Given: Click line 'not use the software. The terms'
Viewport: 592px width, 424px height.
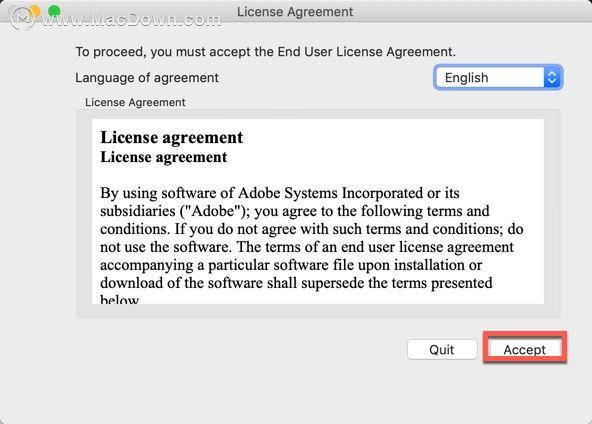Looking at the screenshot, I should (x=307, y=247).
